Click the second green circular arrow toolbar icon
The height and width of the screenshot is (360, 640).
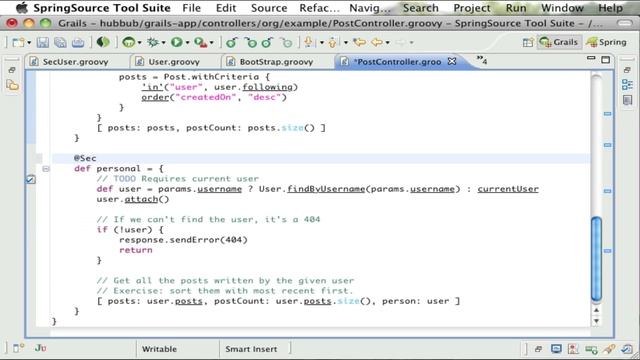pos(250,42)
